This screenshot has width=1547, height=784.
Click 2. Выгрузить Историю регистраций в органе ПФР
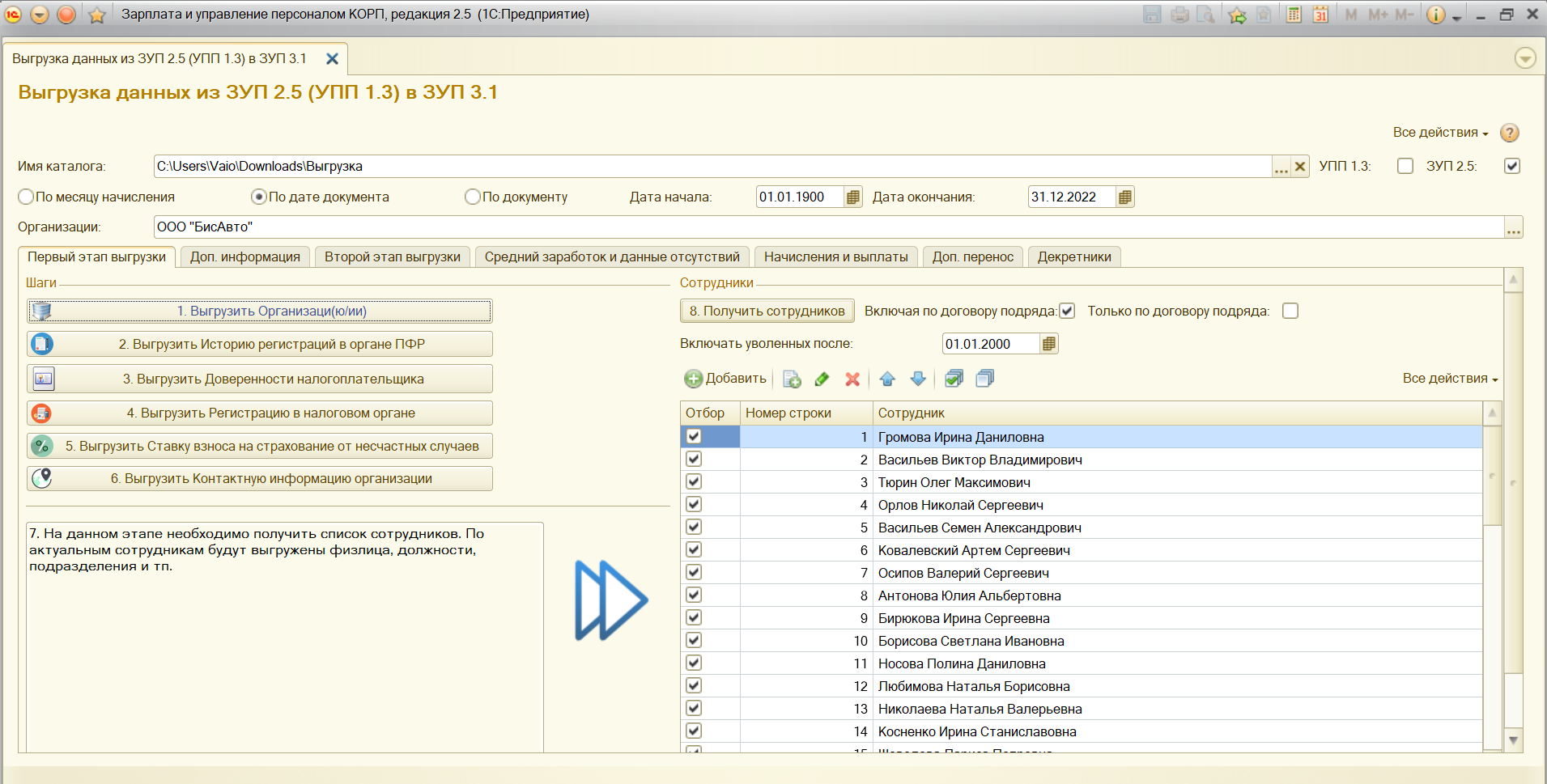pyautogui.click(x=260, y=345)
